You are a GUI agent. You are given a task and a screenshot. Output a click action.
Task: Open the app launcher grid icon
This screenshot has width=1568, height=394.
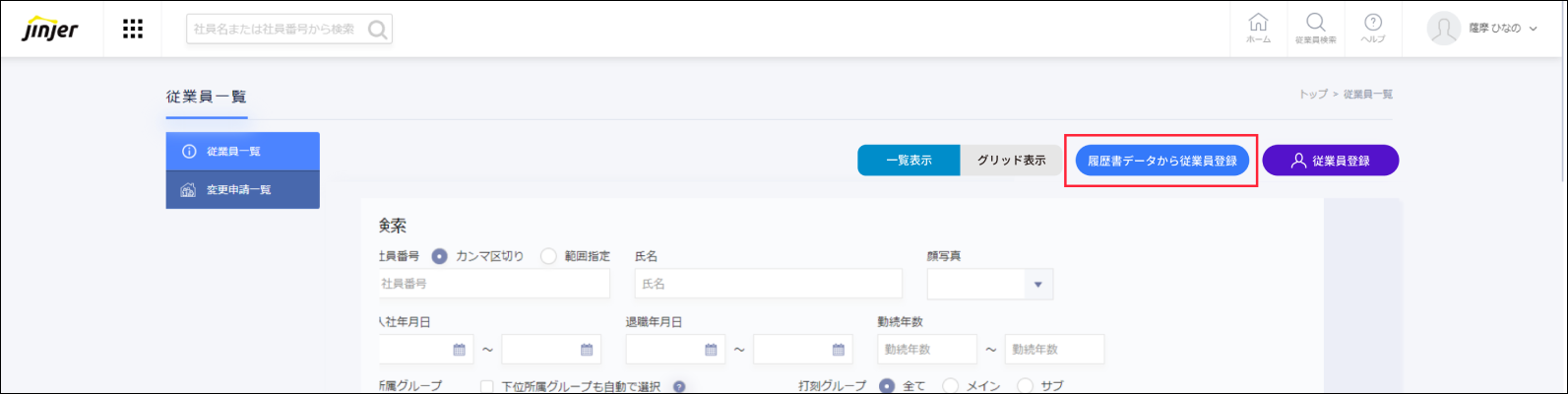(133, 29)
